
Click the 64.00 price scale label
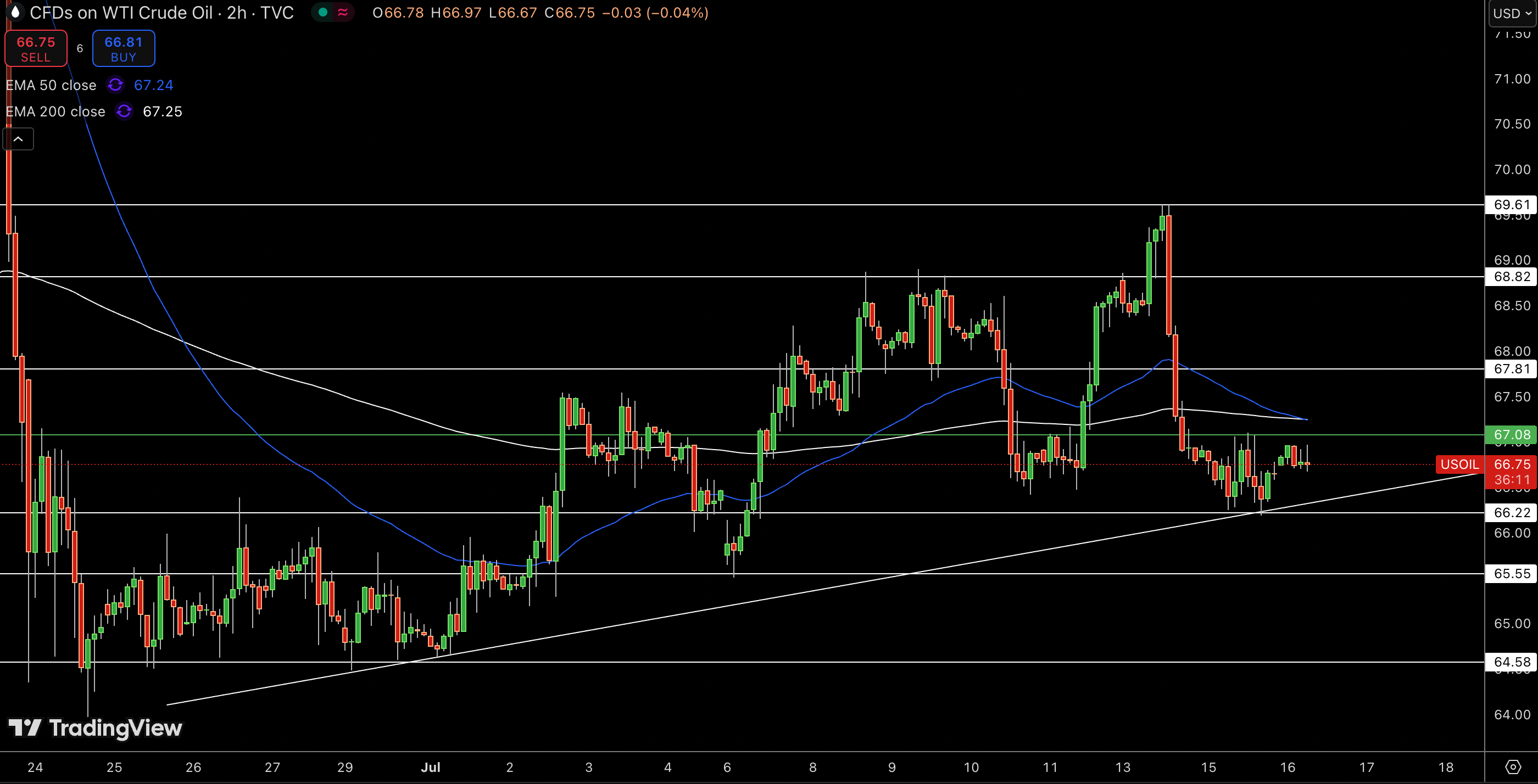pyautogui.click(x=1512, y=715)
